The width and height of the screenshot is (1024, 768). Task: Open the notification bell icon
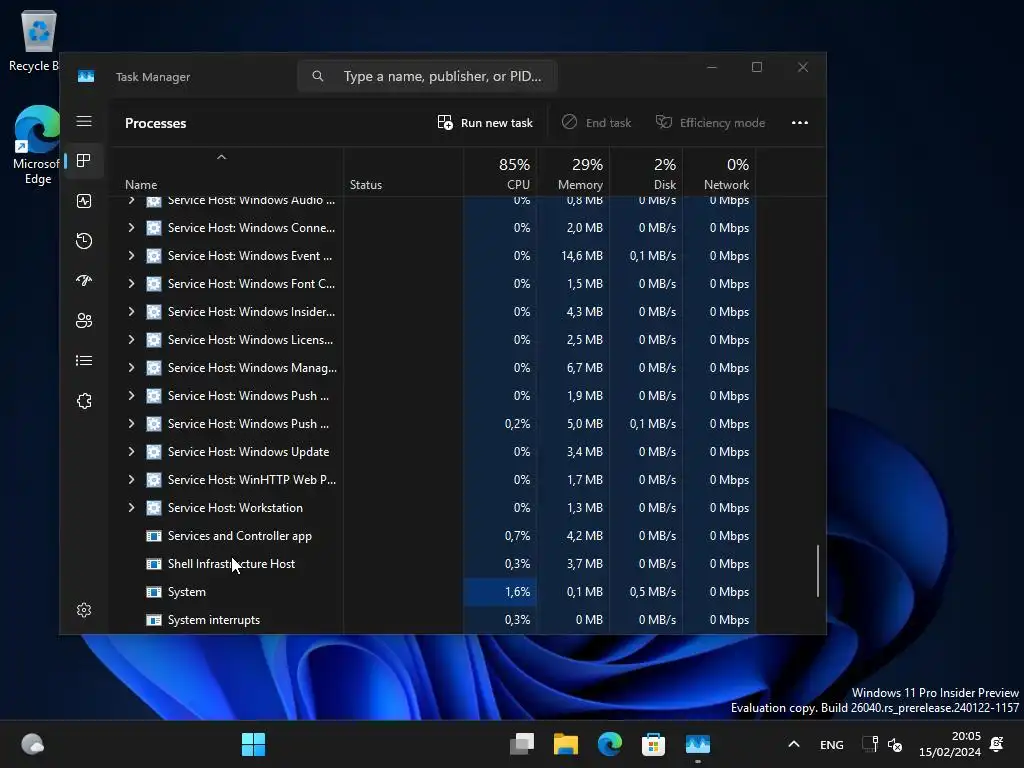point(997,744)
